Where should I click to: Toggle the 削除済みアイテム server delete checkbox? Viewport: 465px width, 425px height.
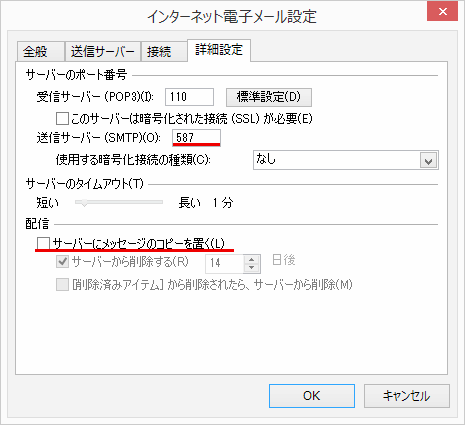(x=62, y=285)
